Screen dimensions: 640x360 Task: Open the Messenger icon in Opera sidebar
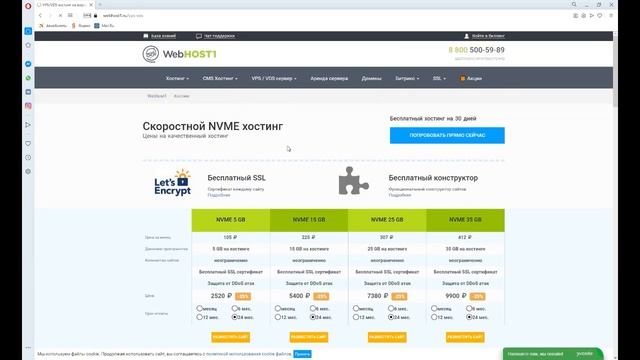(x=28, y=64)
